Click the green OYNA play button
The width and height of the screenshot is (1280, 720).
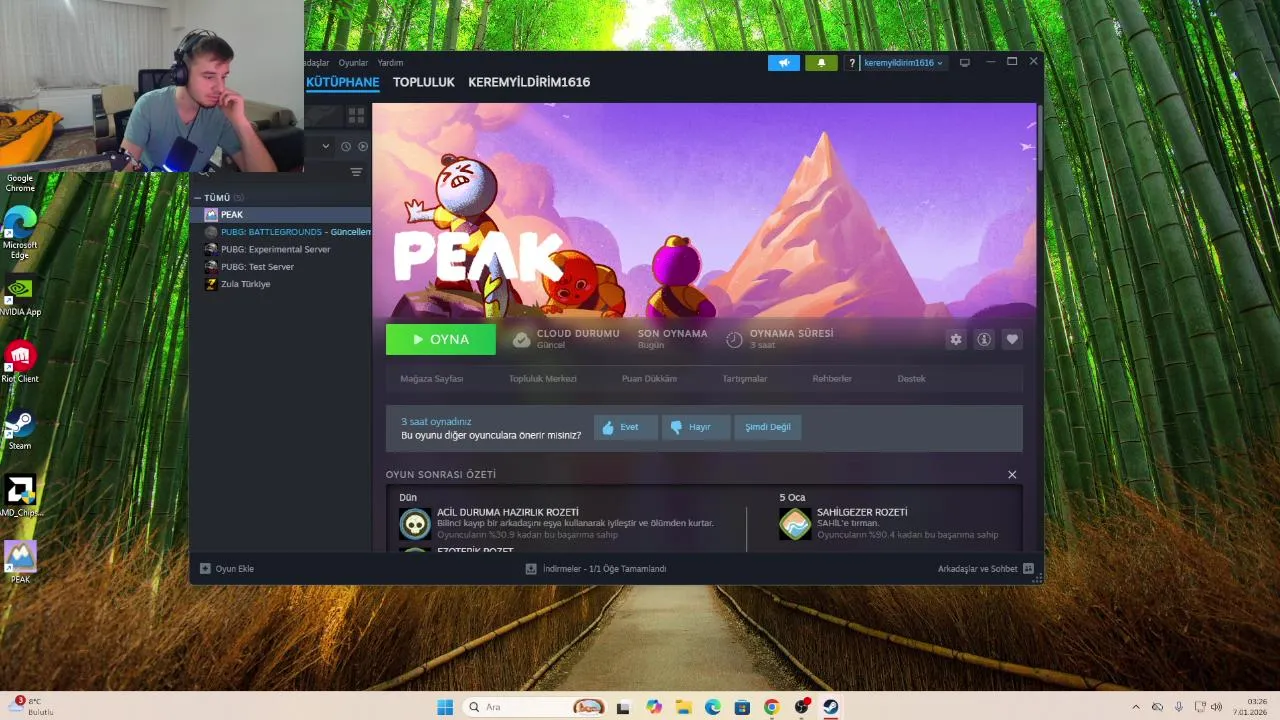click(441, 340)
